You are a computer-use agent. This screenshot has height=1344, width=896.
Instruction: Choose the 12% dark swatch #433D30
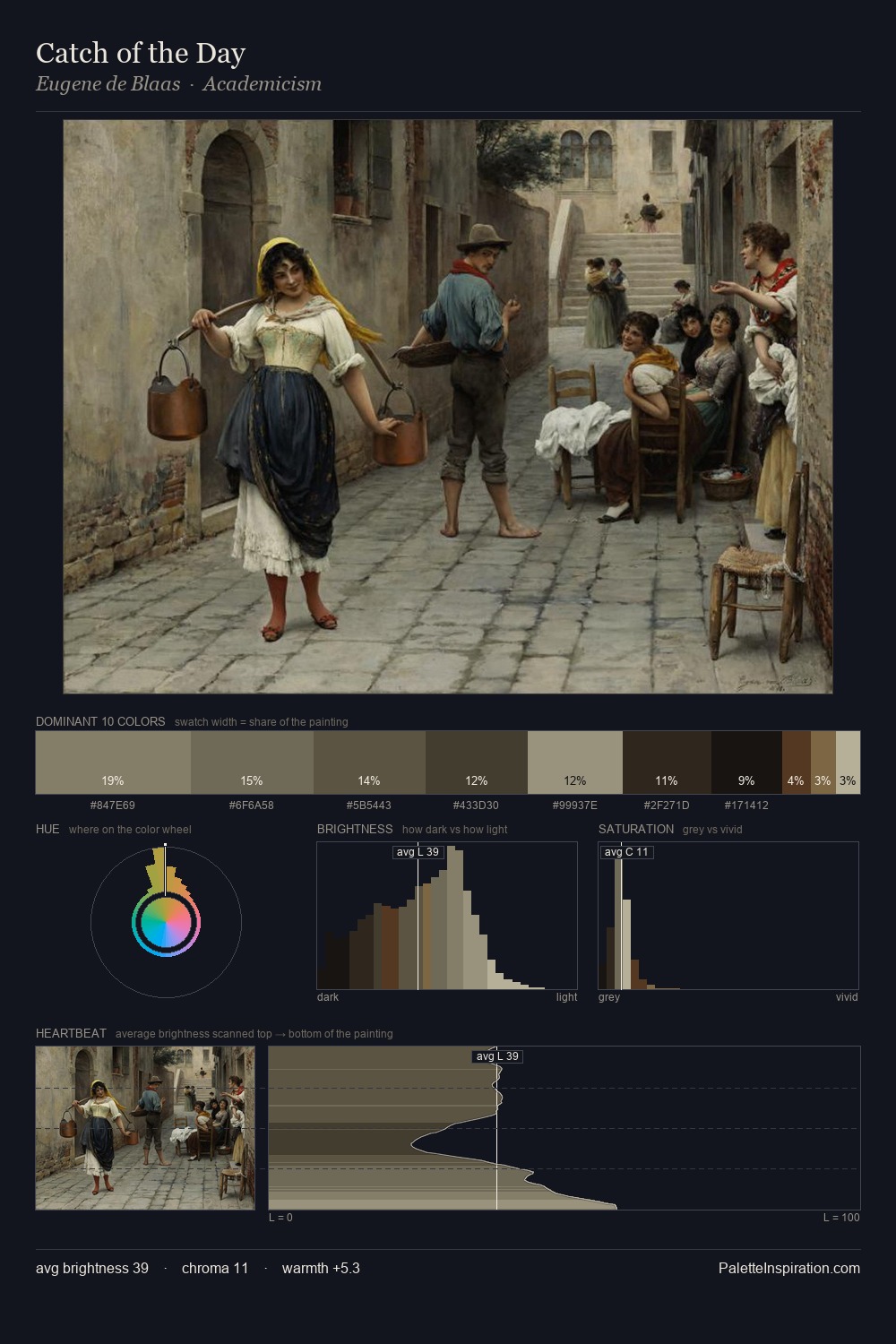pos(477,762)
